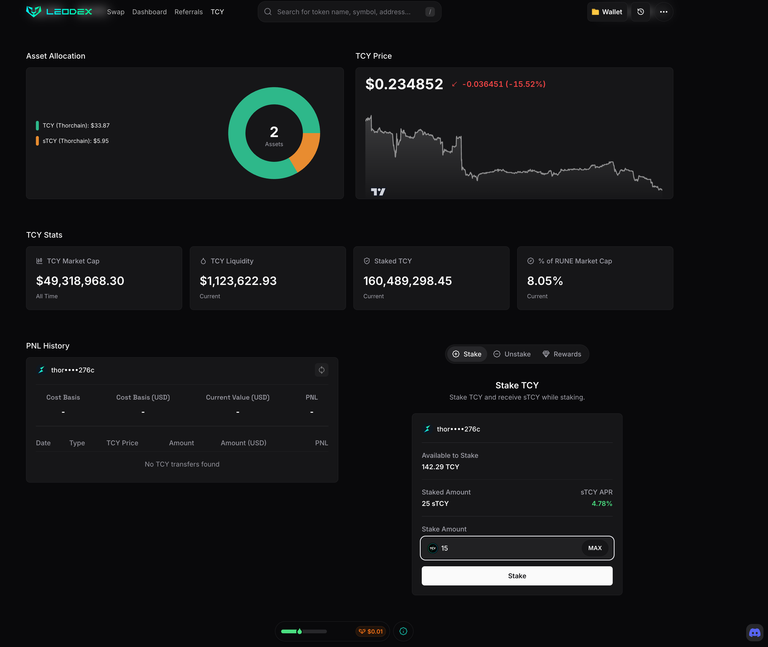Click thor••••276c address in PNL History
The height and width of the screenshot is (647, 768).
click(x=72, y=370)
